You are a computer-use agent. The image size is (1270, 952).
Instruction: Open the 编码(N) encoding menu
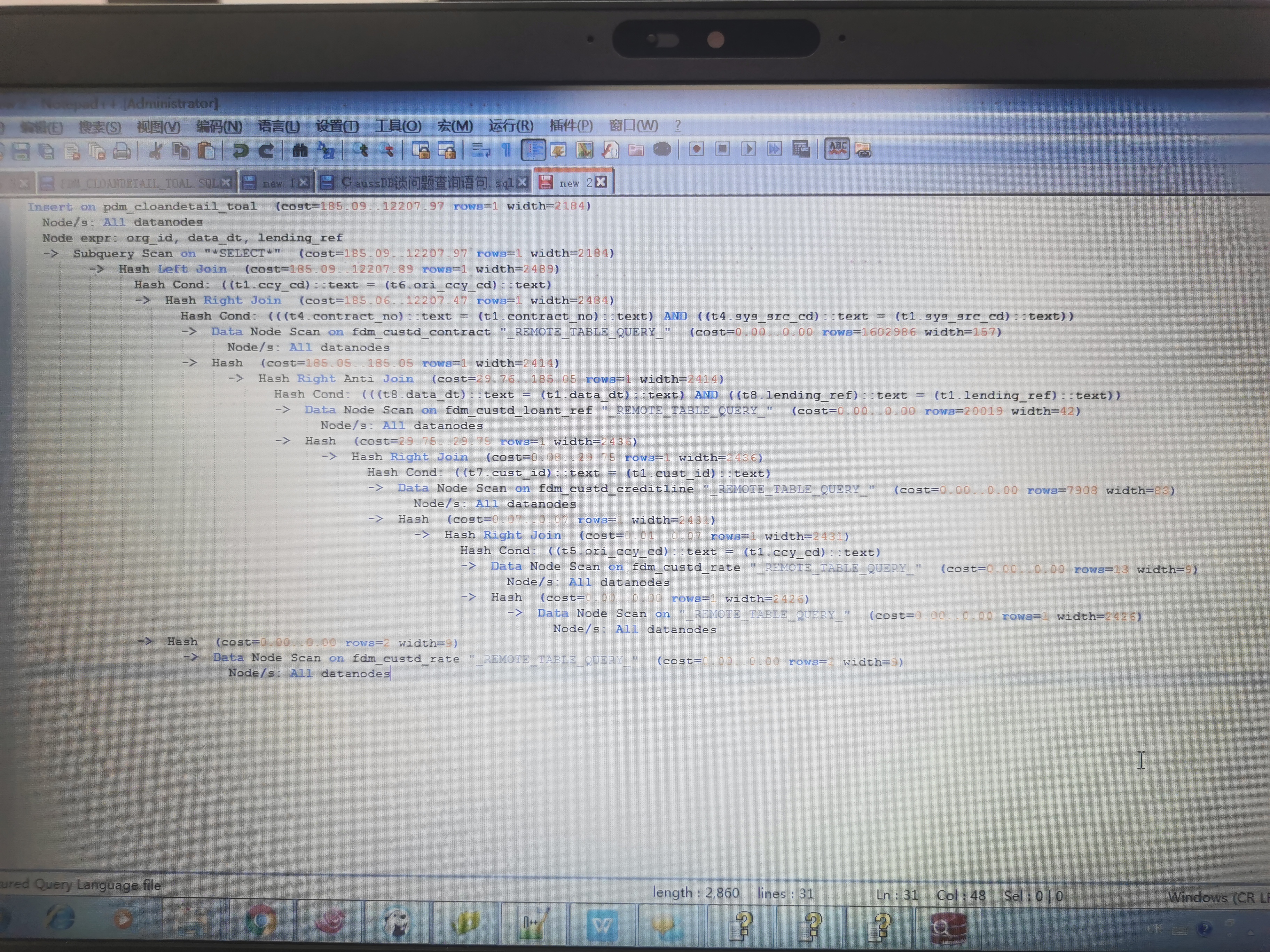pos(219,127)
